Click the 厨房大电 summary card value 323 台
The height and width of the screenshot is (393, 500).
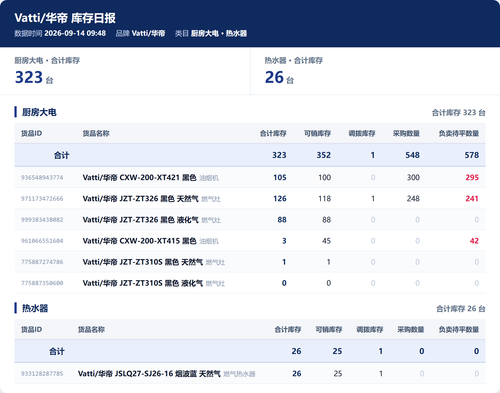coord(34,77)
